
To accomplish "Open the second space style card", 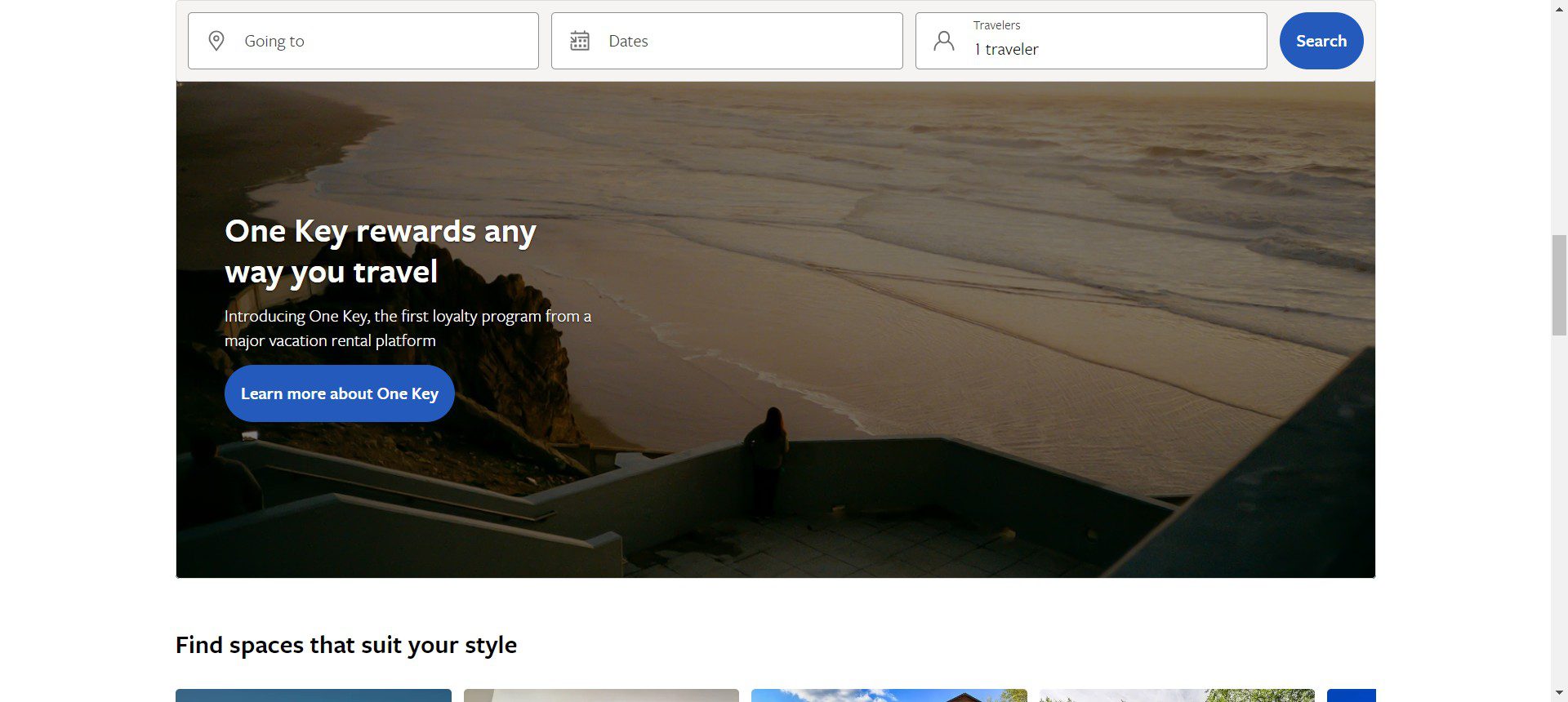I will pyautogui.click(x=601, y=695).
